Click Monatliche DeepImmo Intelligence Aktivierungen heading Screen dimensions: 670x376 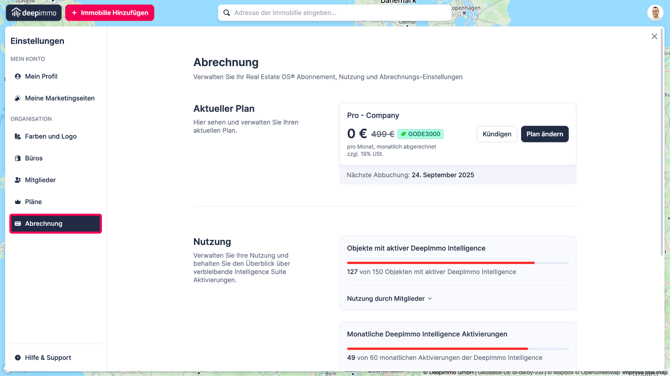[427, 334]
